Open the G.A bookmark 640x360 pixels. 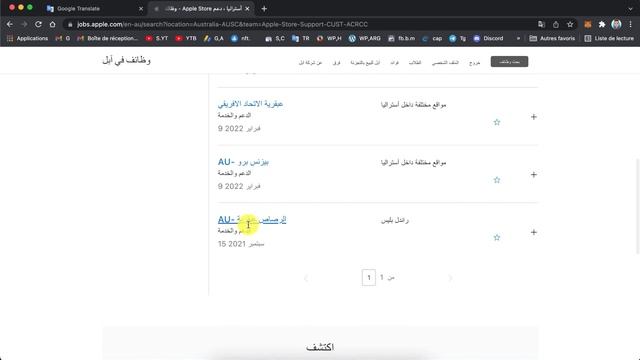tap(213, 38)
